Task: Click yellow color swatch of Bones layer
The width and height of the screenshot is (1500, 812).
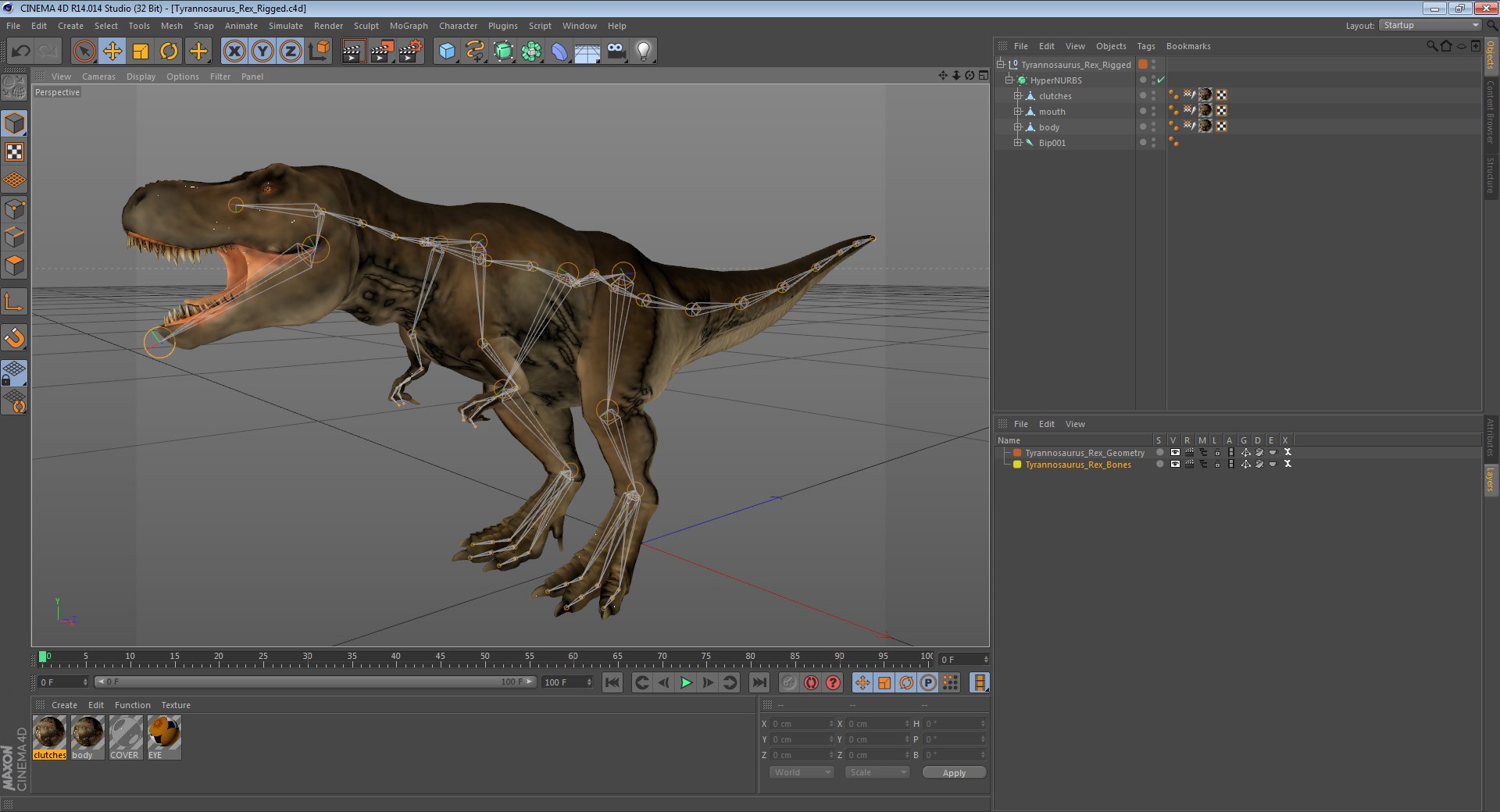Action: [1017, 464]
